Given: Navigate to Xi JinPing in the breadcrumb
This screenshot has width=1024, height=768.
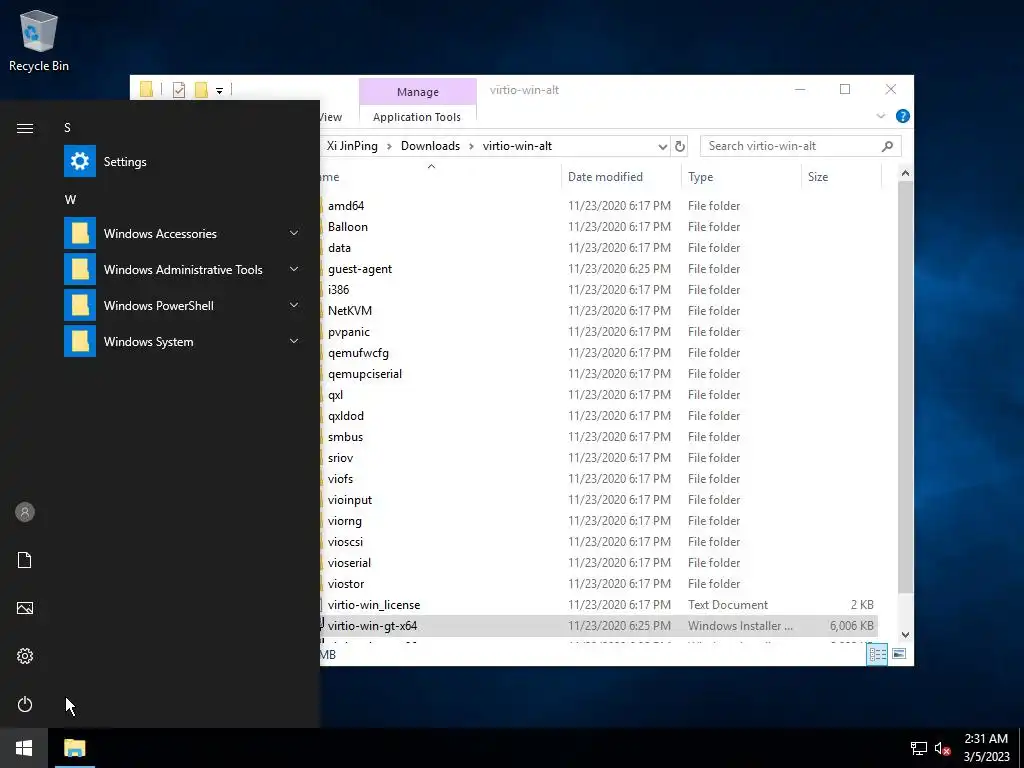Looking at the screenshot, I should coord(352,146).
